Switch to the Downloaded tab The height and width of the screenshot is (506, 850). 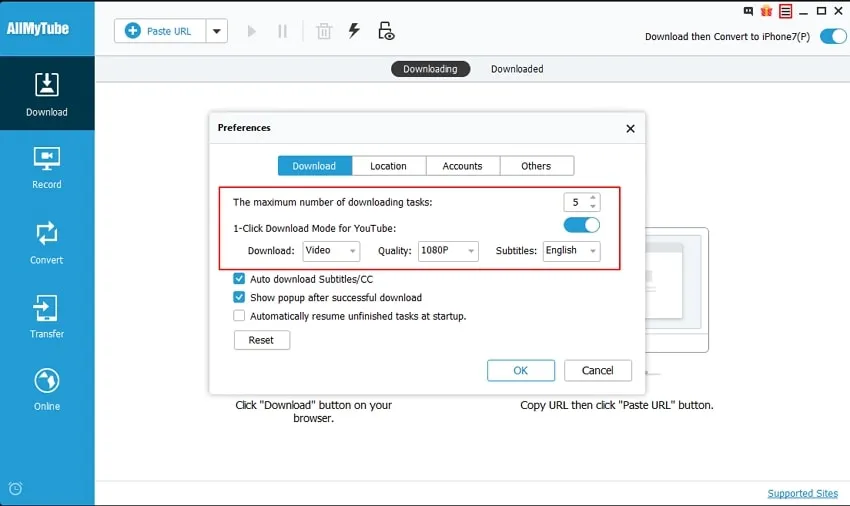(517, 69)
